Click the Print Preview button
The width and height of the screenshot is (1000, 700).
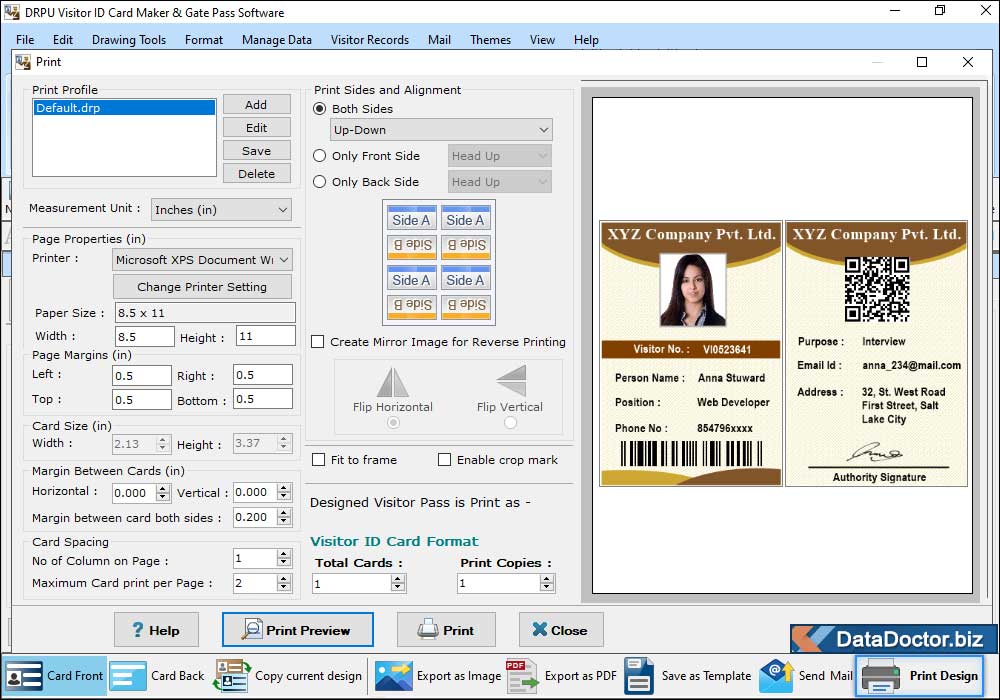pos(298,630)
